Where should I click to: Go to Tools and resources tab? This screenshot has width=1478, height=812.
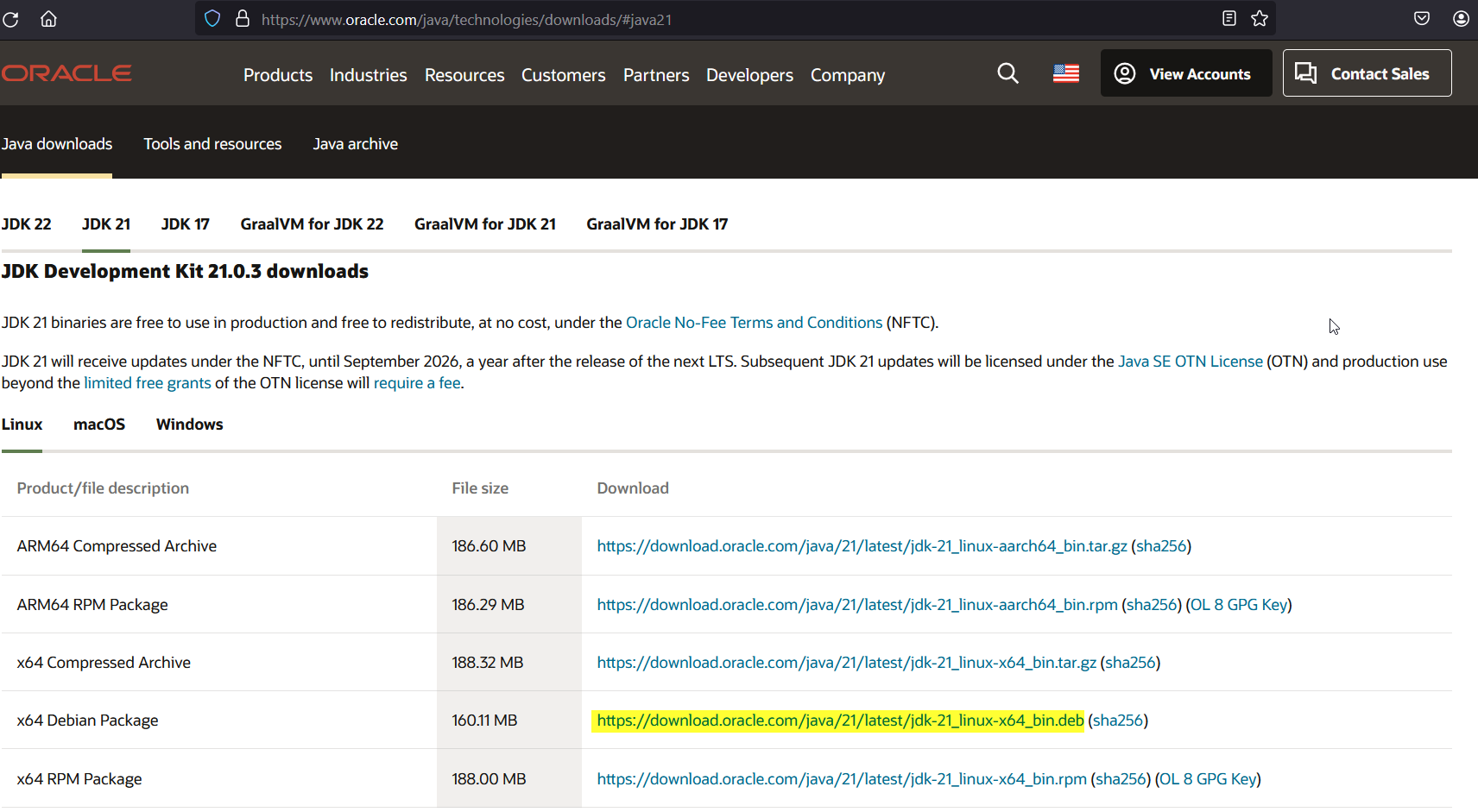212,144
